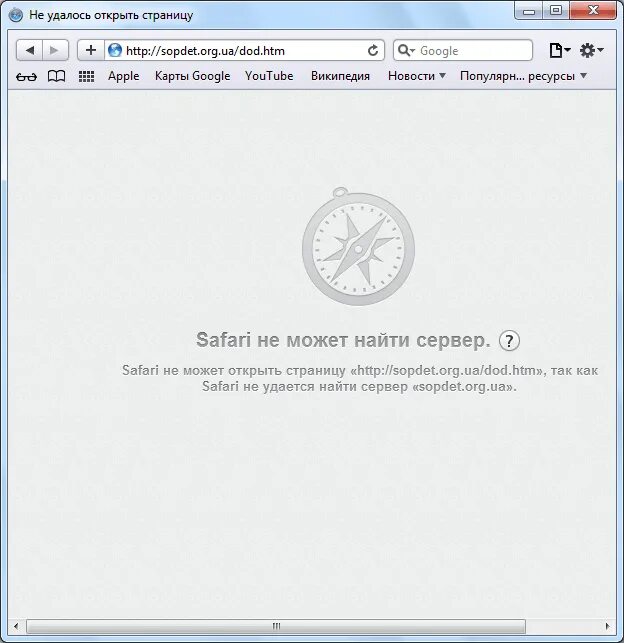Click the horizontal scrollbar thumb
Screen dimensions: 624x643
tap(276, 626)
